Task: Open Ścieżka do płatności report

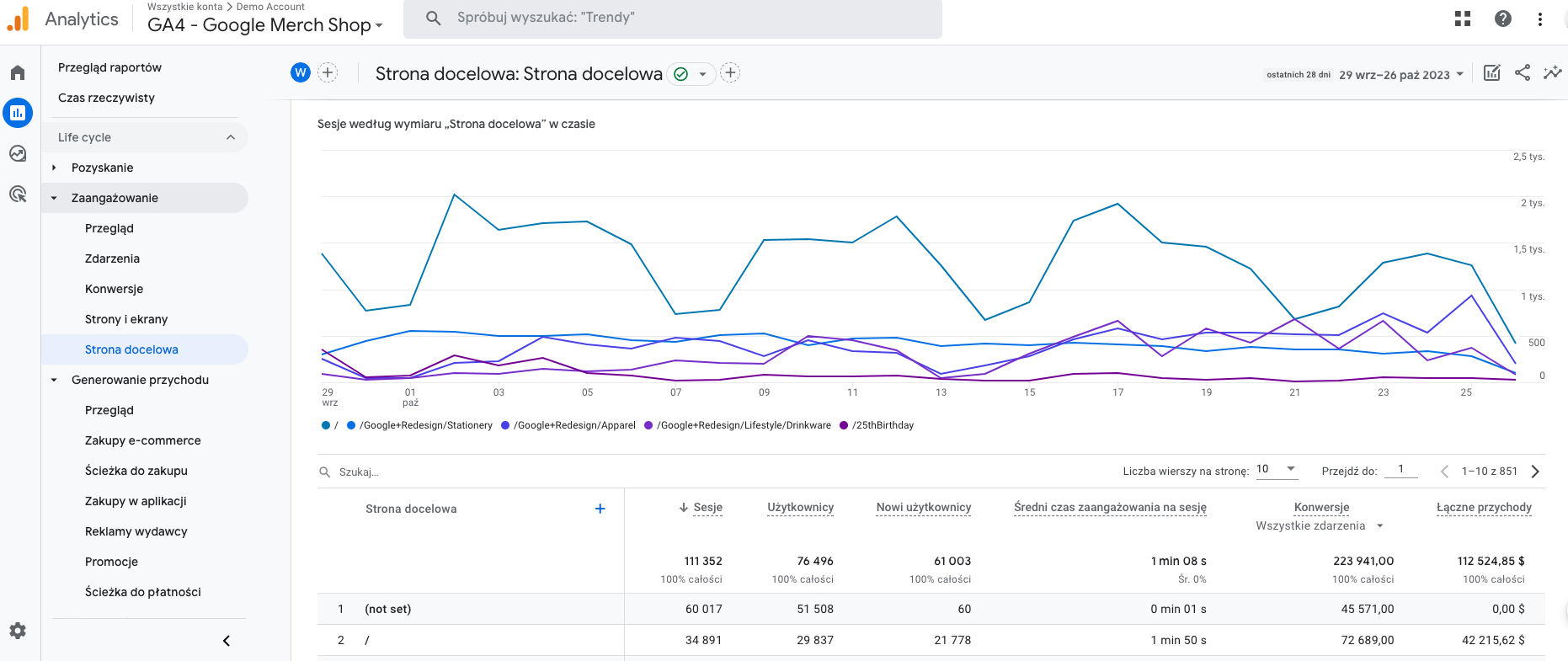Action: point(143,592)
